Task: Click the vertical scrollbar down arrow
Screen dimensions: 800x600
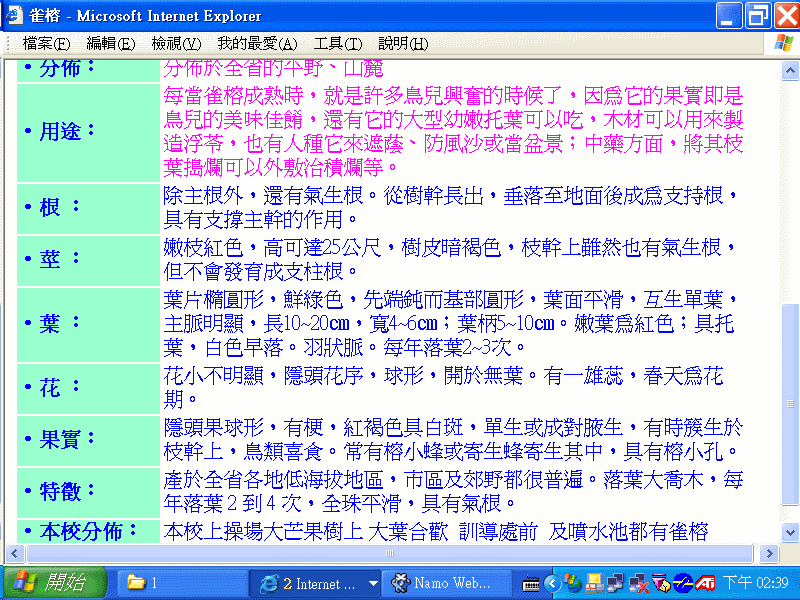Action: 790,533
